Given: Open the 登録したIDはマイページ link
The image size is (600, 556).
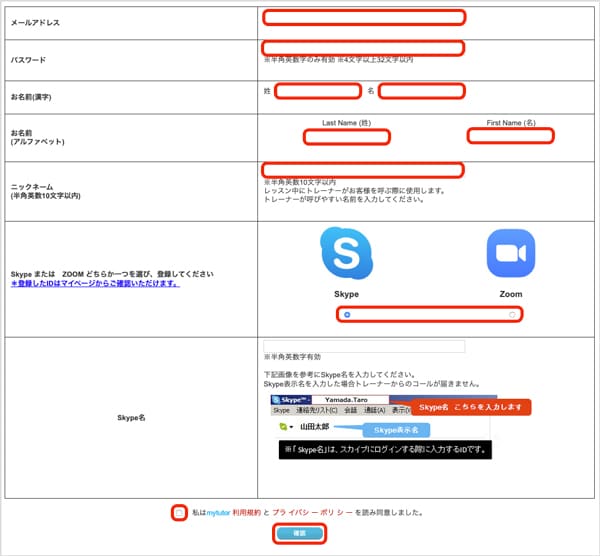Looking at the screenshot, I should coord(95,283).
